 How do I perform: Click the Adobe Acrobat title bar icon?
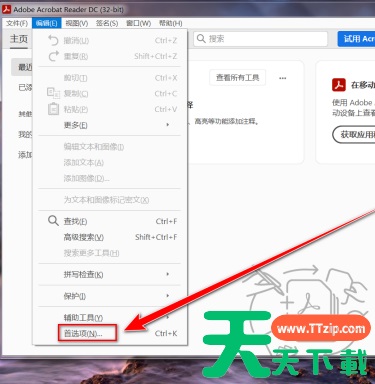pos(7,9)
